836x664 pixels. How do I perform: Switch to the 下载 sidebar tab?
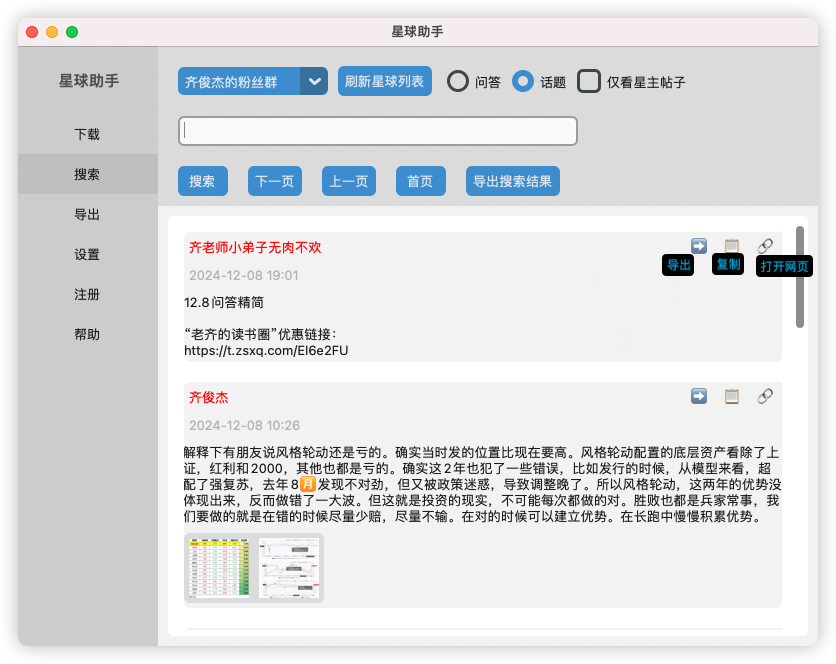(87, 134)
